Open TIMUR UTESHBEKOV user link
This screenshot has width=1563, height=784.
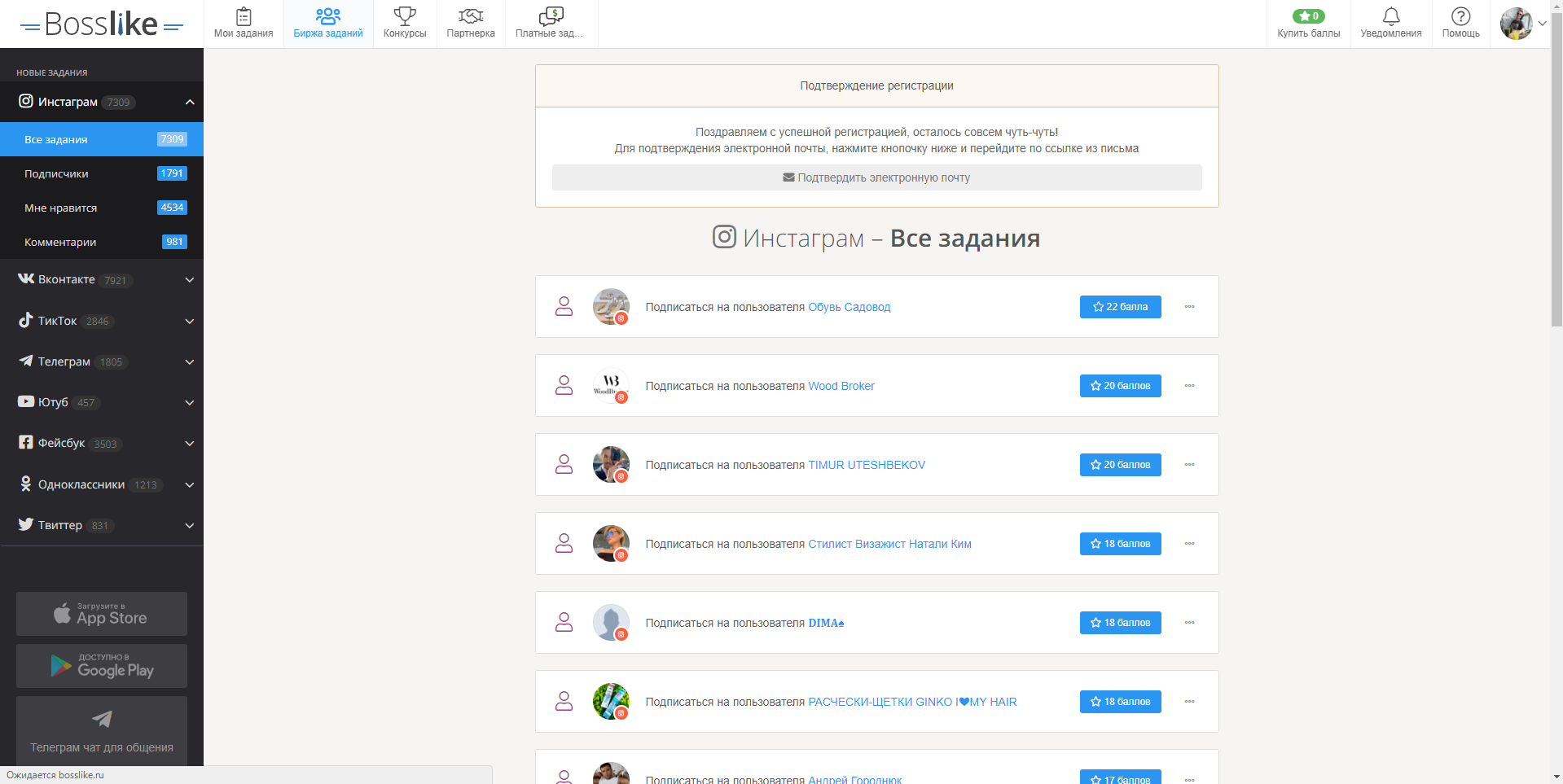pos(867,465)
